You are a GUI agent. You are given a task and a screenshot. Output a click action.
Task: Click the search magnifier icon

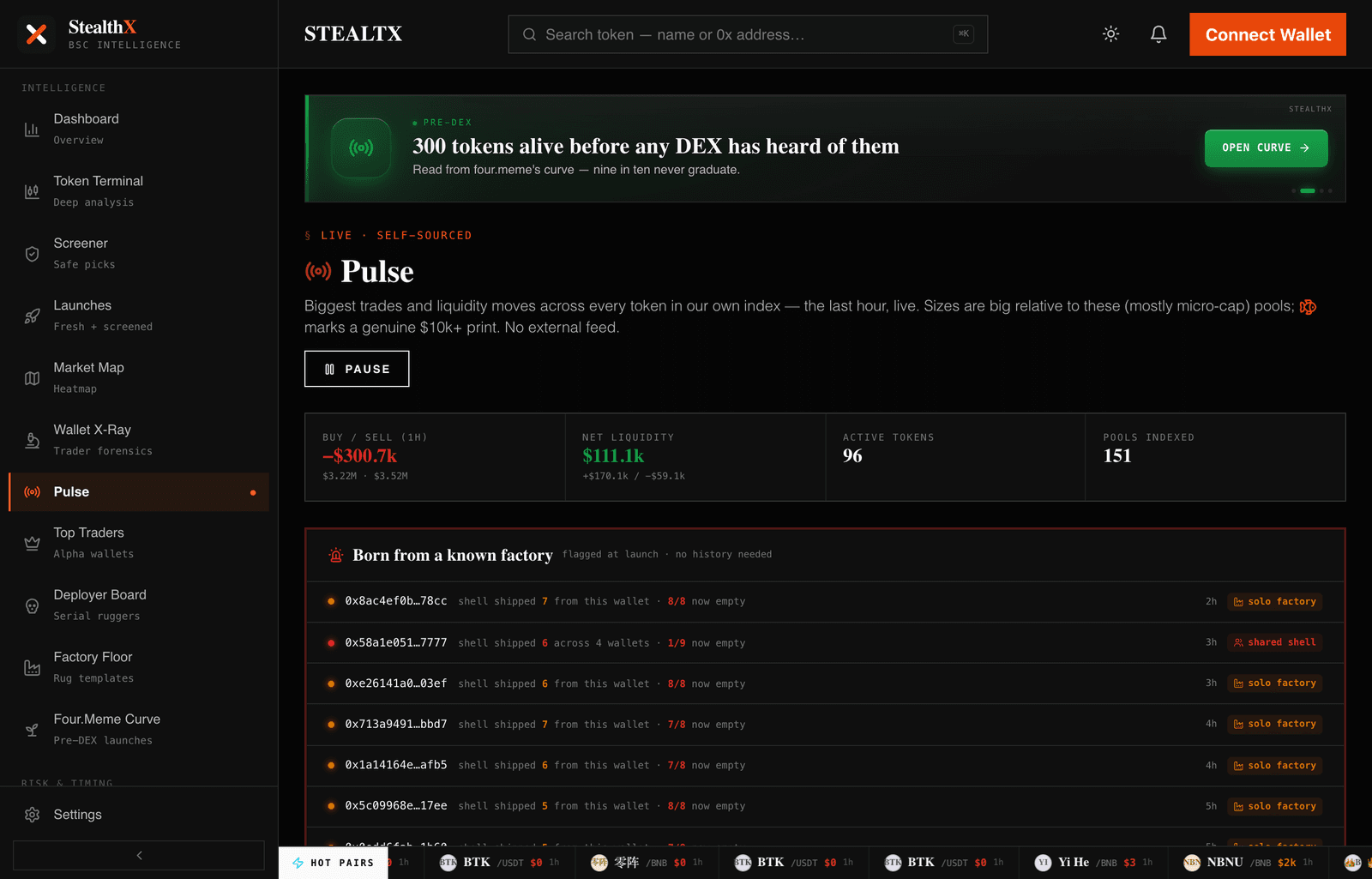point(529,34)
